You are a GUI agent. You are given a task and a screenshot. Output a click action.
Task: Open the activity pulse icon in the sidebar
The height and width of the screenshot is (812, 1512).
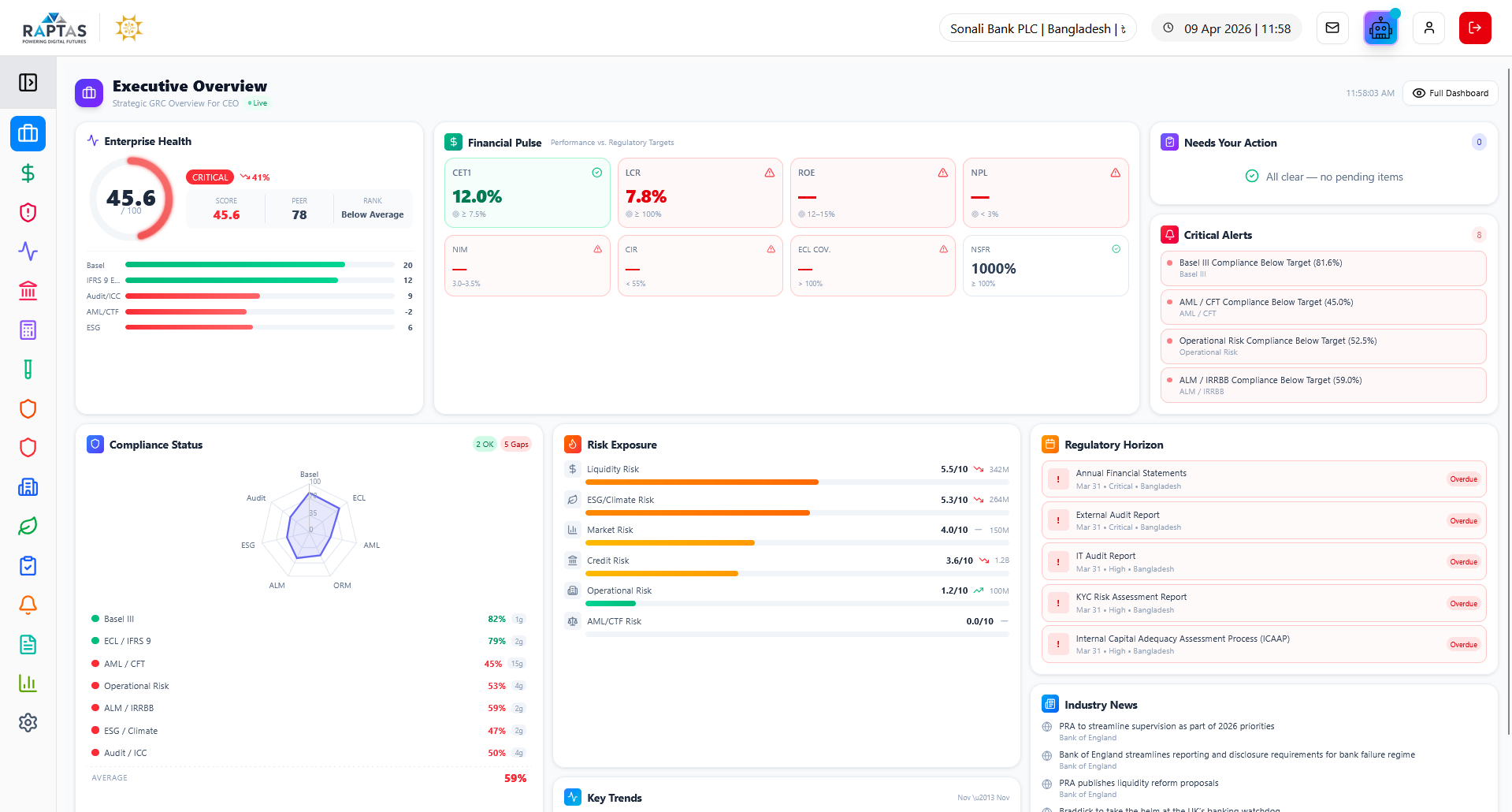(x=28, y=251)
